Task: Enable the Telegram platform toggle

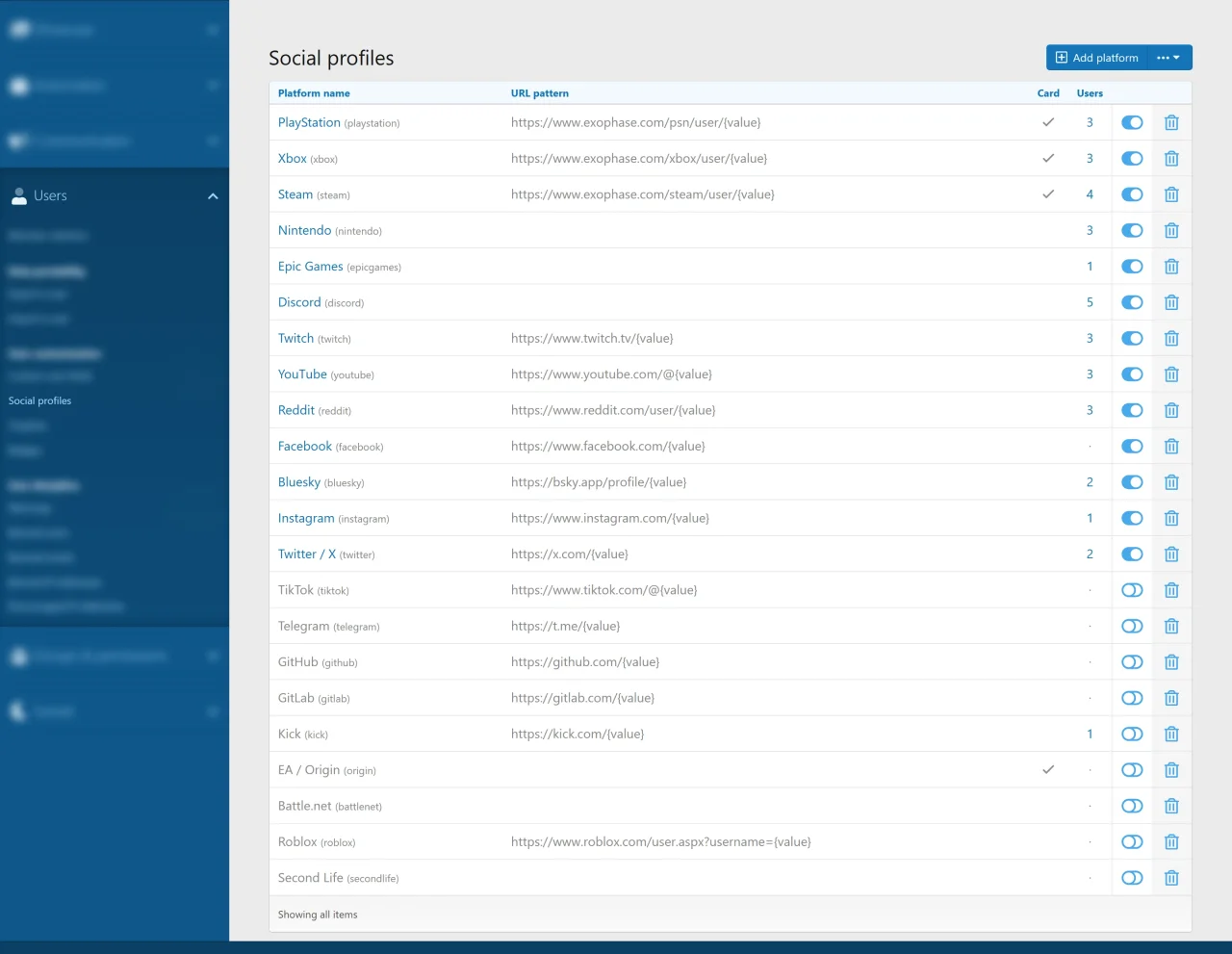Action: click(x=1132, y=626)
